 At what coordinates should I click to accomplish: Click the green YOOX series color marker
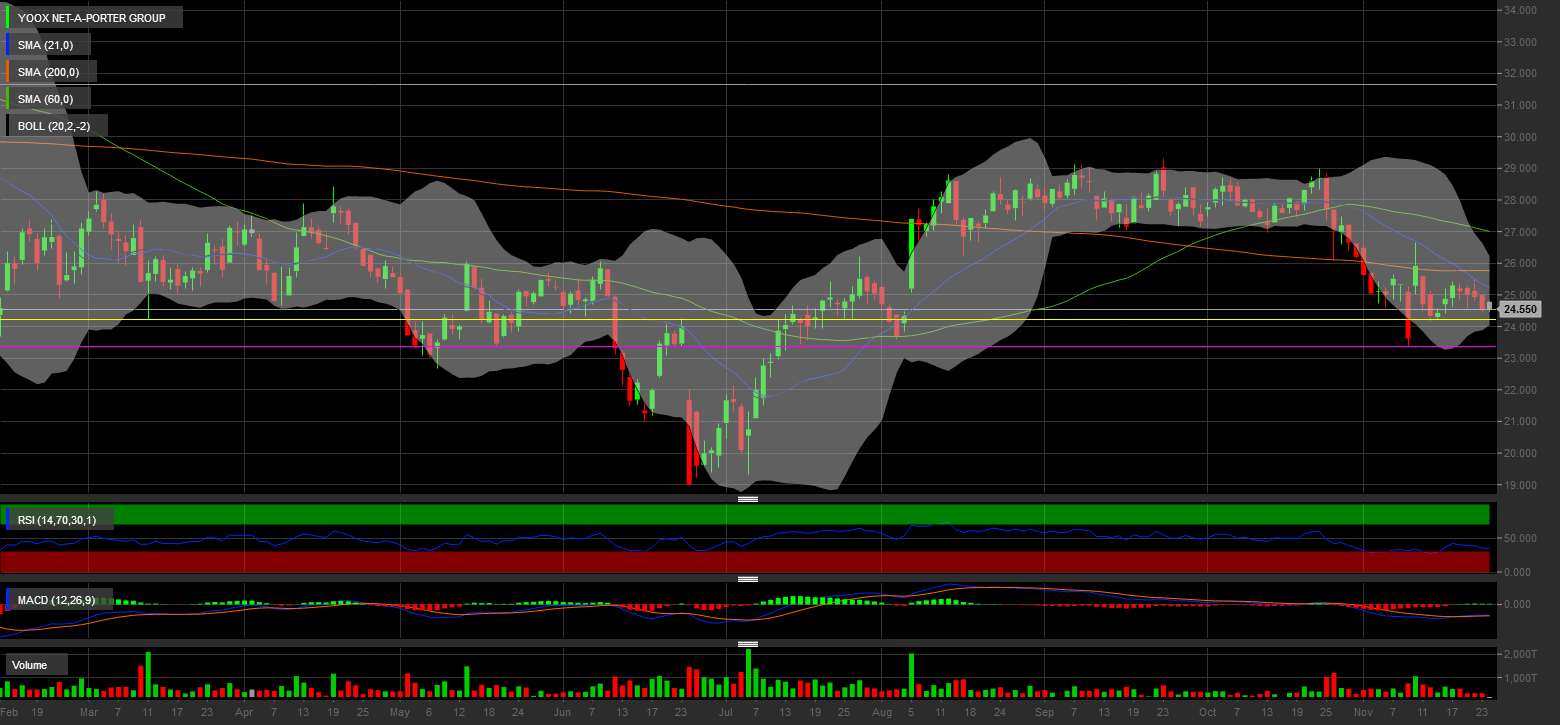click(x=8, y=18)
